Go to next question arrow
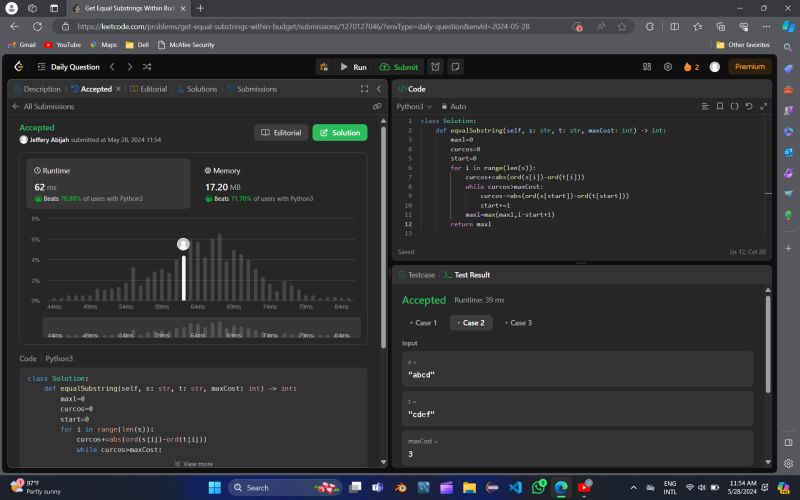Image resolution: width=800 pixels, height=500 pixels. coord(130,67)
